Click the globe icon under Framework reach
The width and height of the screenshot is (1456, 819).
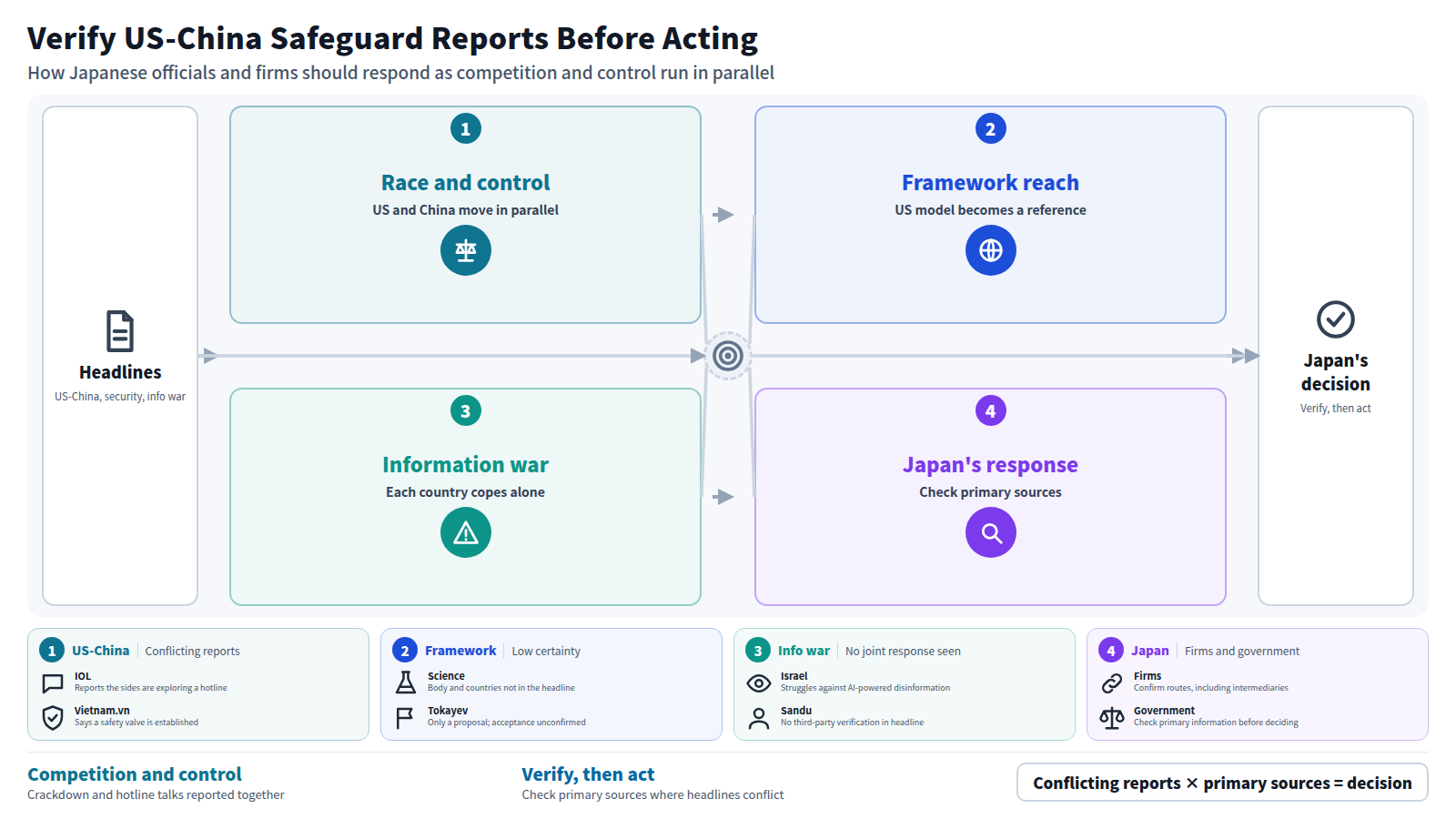coord(991,250)
